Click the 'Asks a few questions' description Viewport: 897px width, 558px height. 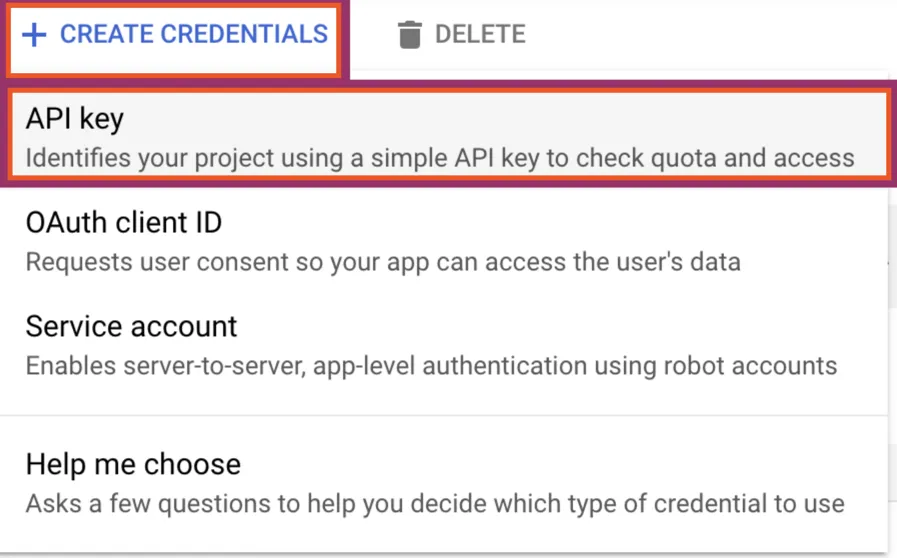[x=435, y=504]
